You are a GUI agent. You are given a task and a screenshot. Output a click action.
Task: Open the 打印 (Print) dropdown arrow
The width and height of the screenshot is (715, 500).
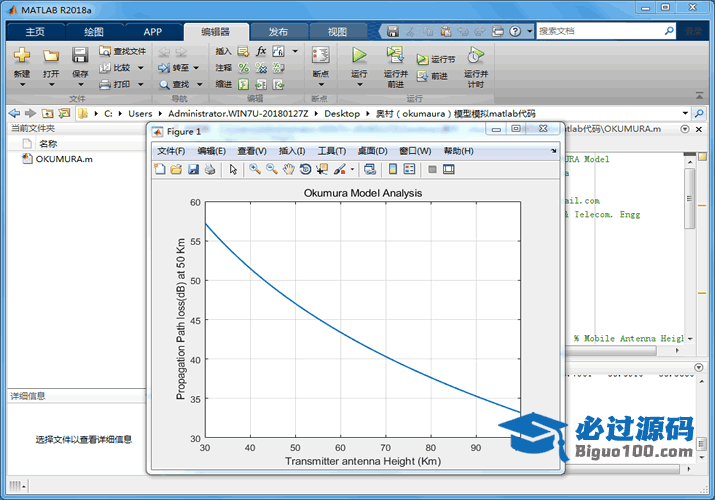140,84
